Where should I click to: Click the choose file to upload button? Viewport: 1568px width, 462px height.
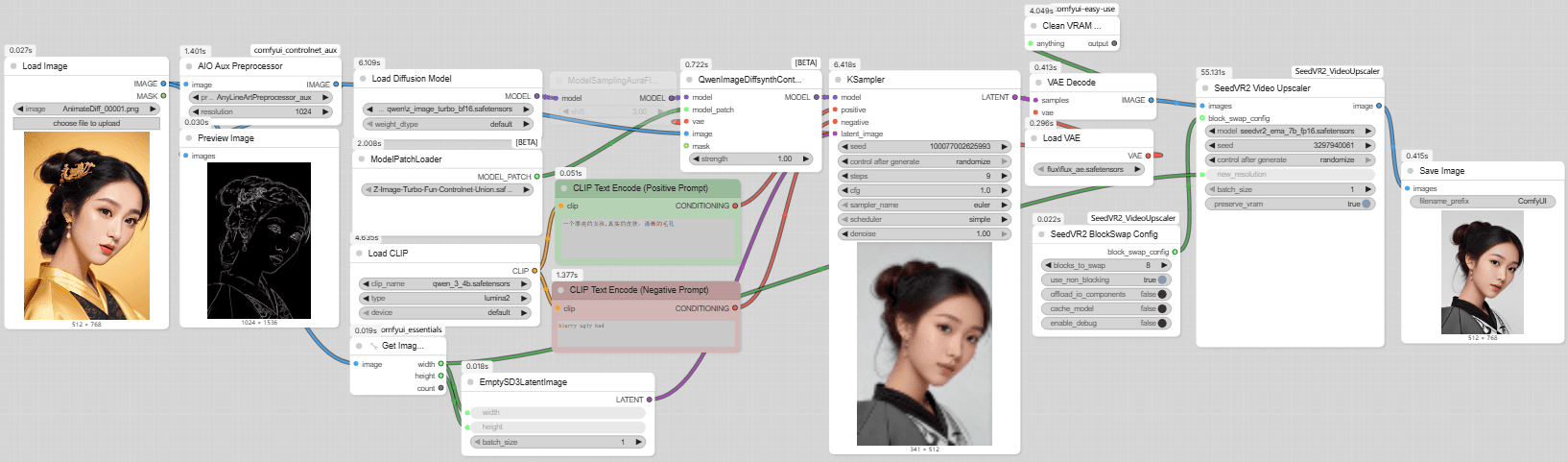coord(86,123)
